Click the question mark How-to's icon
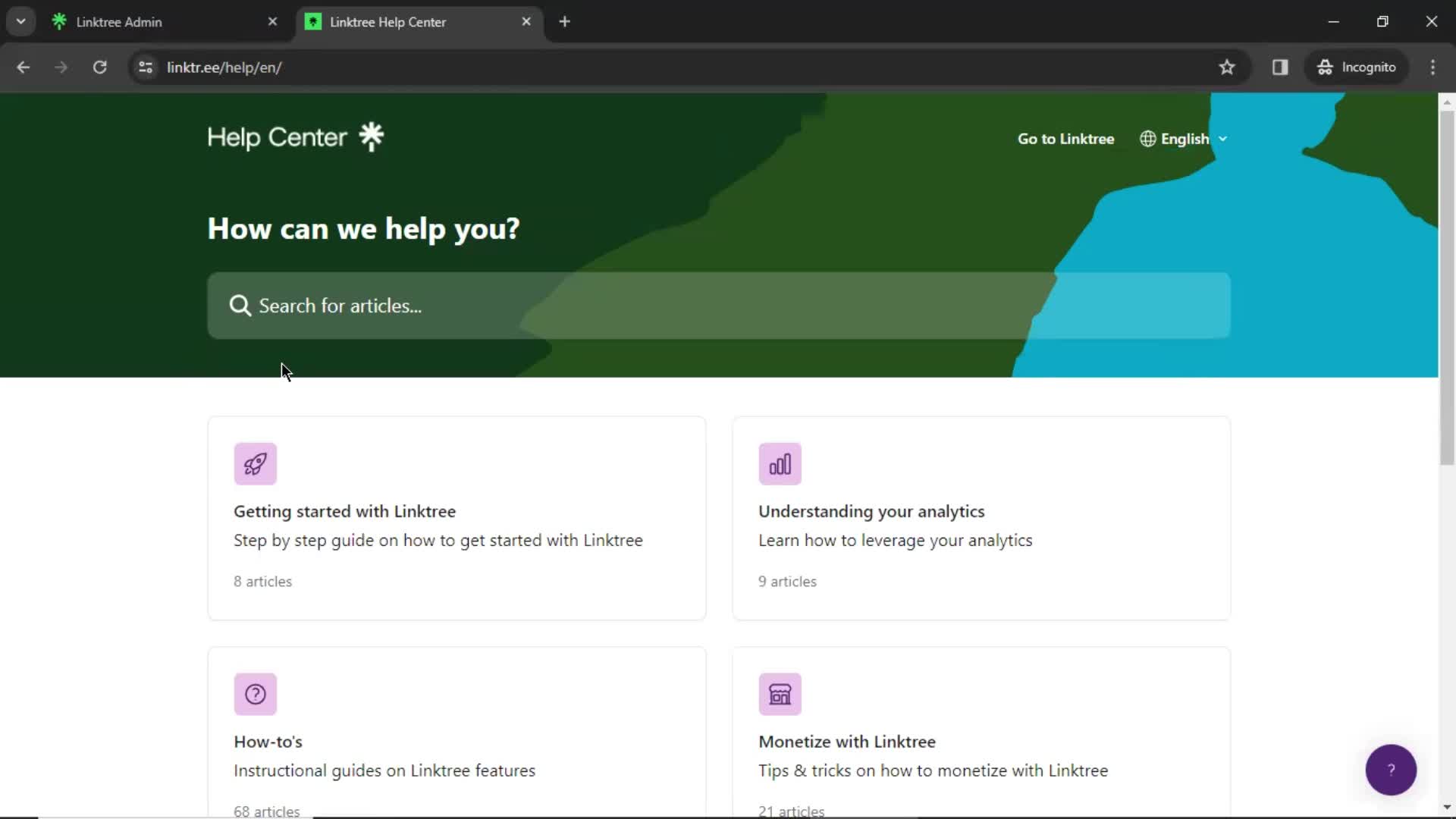The height and width of the screenshot is (819, 1456). (x=256, y=694)
